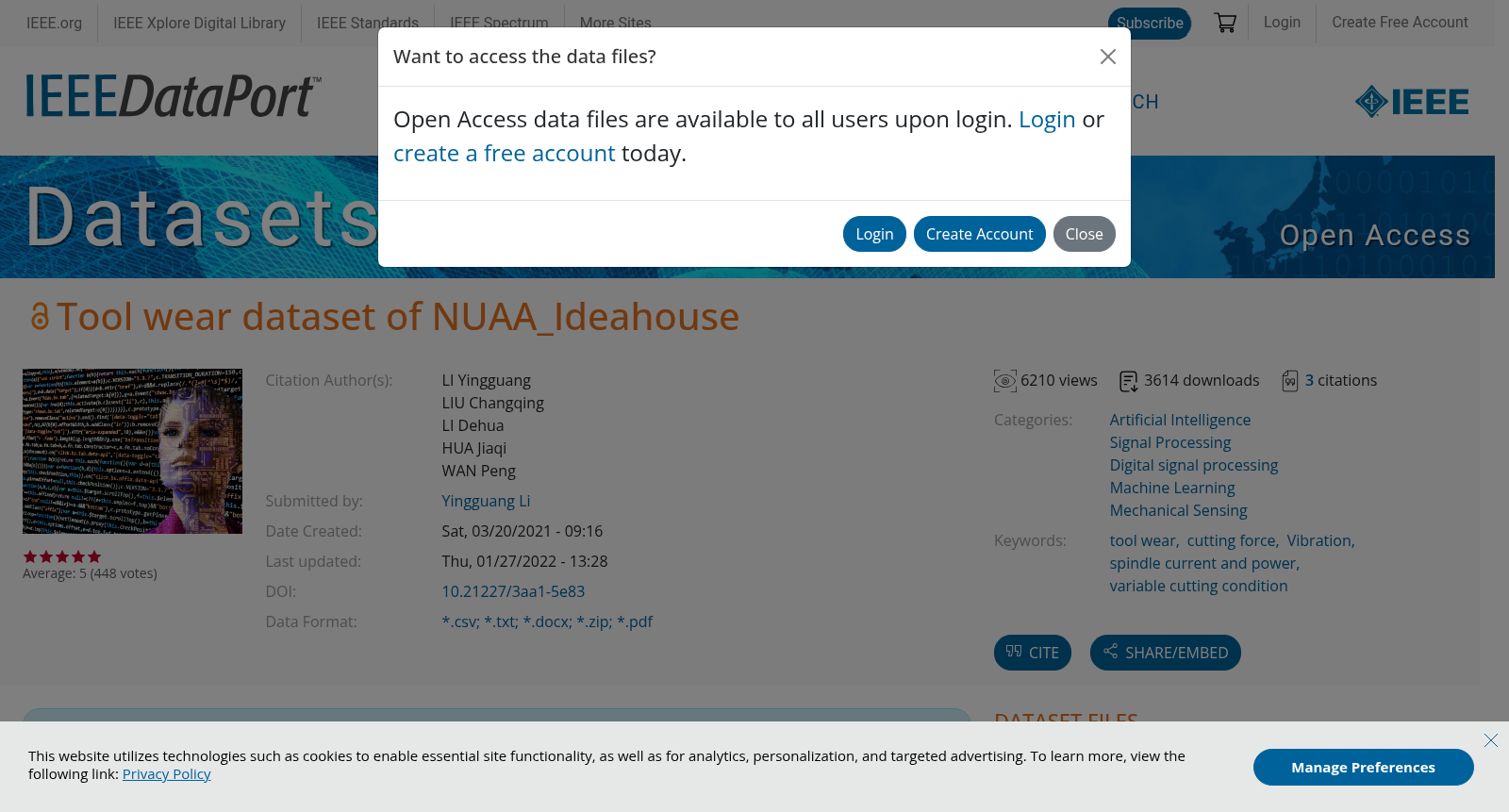
Task: Open the Signal Processing category
Action: (1170, 443)
